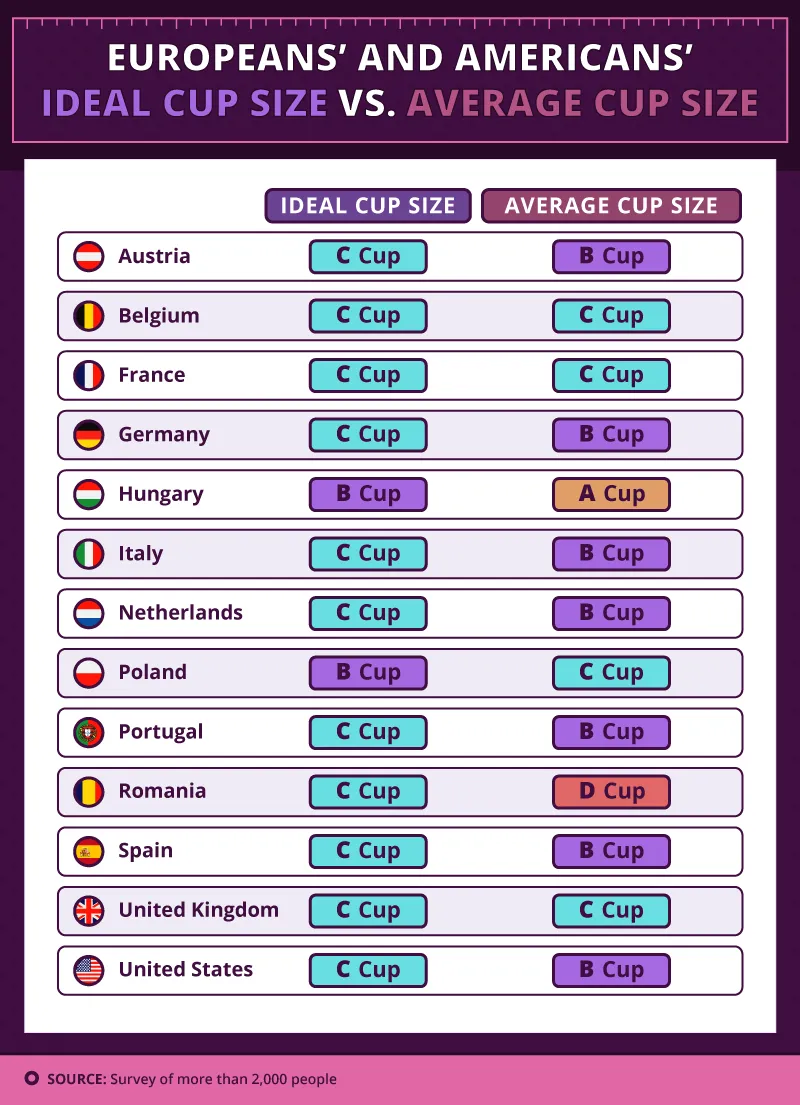Click France's average C Cup badge
This screenshot has height=1105, width=800.
click(611, 375)
